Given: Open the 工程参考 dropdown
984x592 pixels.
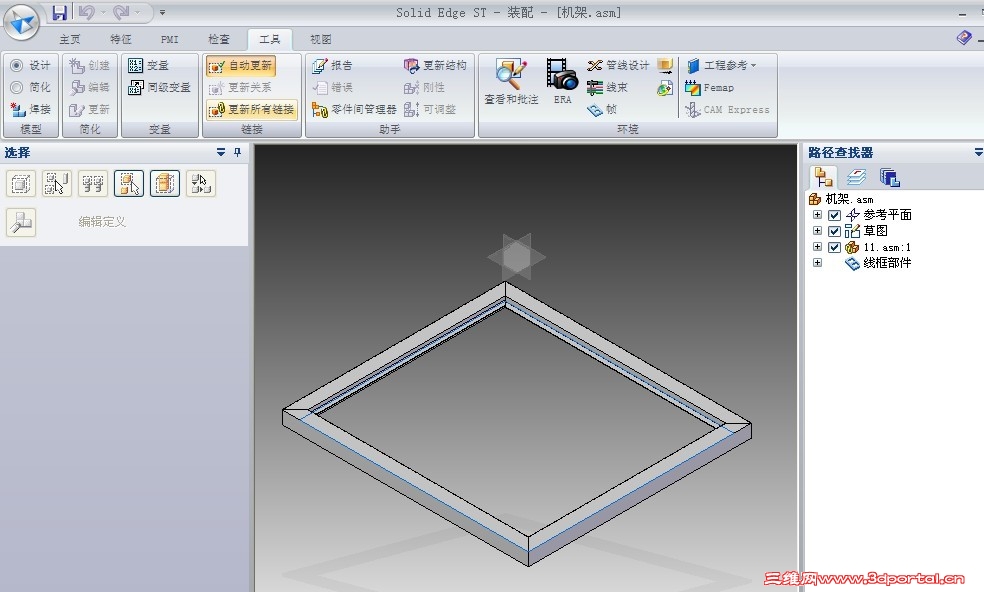Looking at the screenshot, I should [721, 65].
